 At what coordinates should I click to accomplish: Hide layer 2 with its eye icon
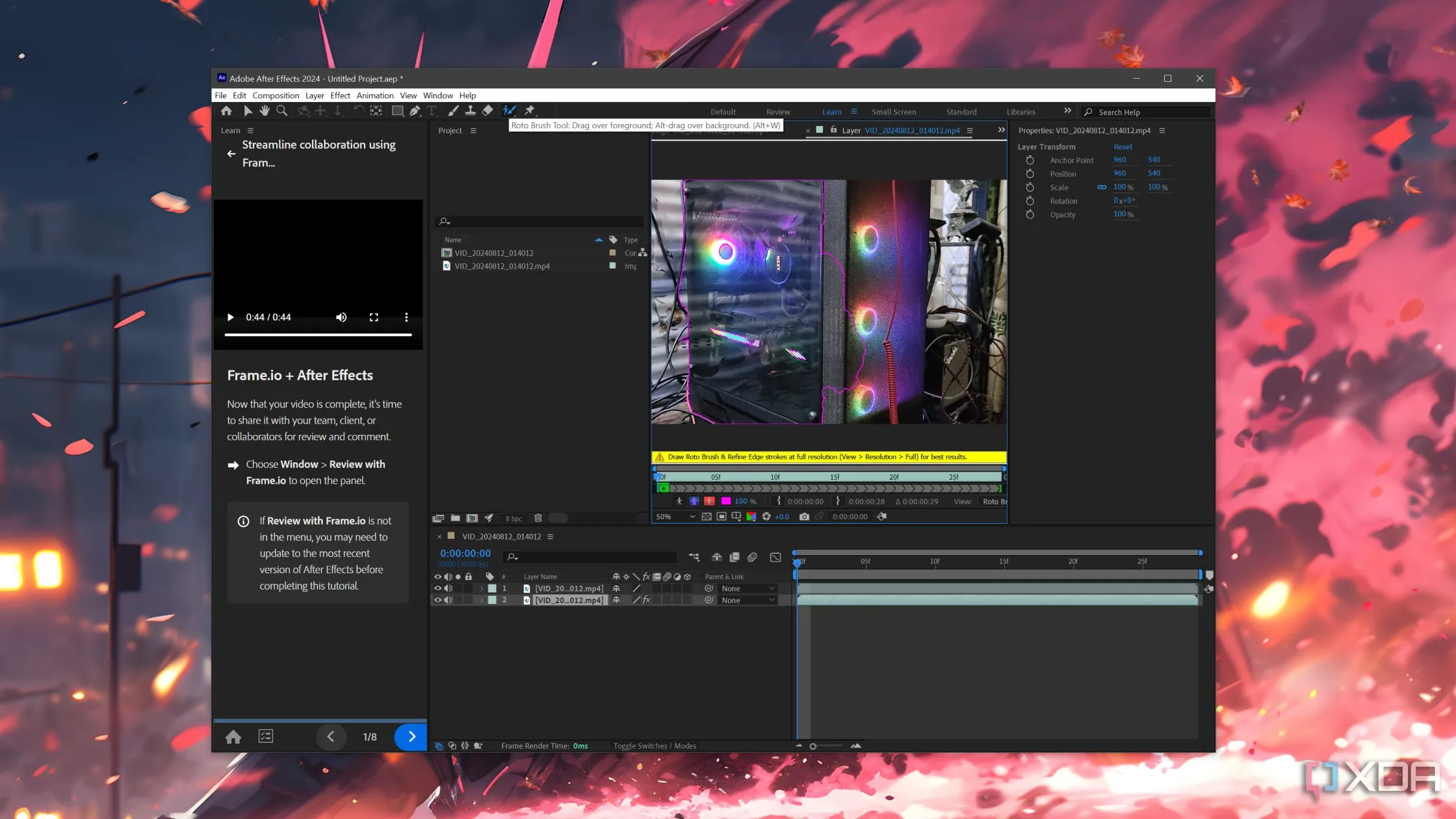(437, 600)
